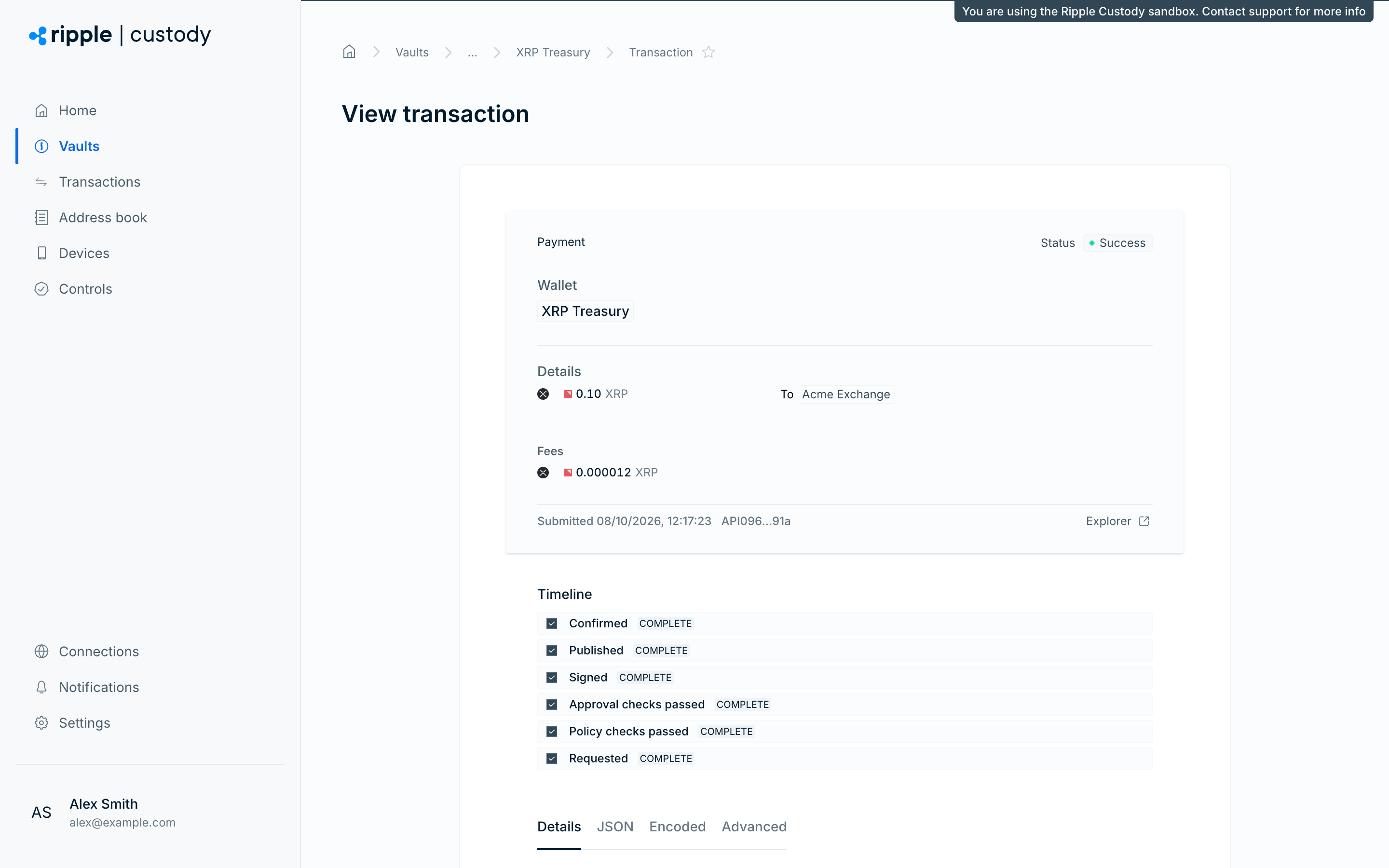Click the Submitted 08/10/2026, 12:17:23 timestamp
This screenshot has width=1389, height=868.
(x=624, y=521)
